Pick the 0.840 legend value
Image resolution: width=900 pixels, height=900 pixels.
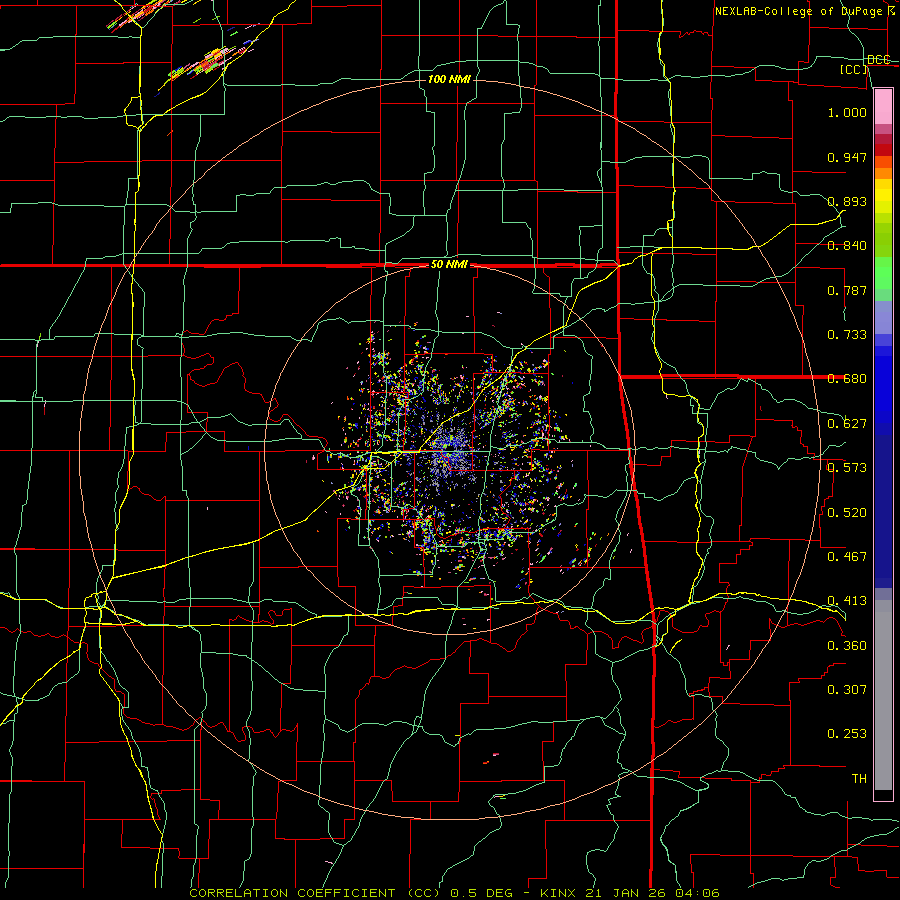point(847,246)
